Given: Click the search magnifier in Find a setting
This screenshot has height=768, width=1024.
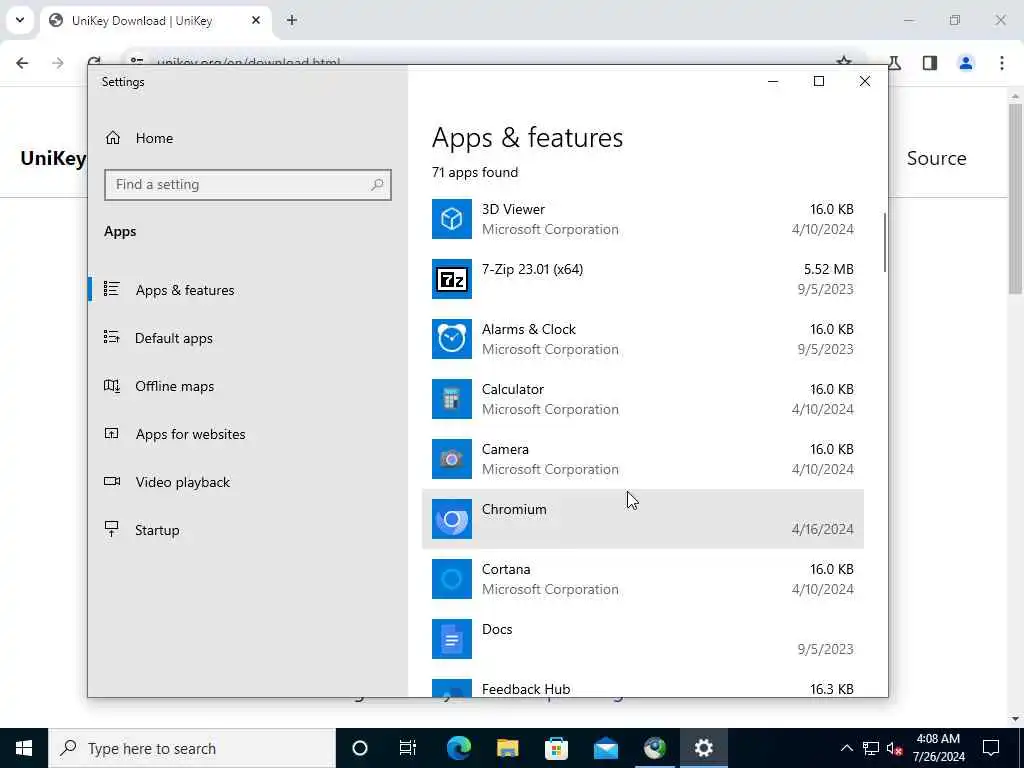Looking at the screenshot, I should point(377,185).
